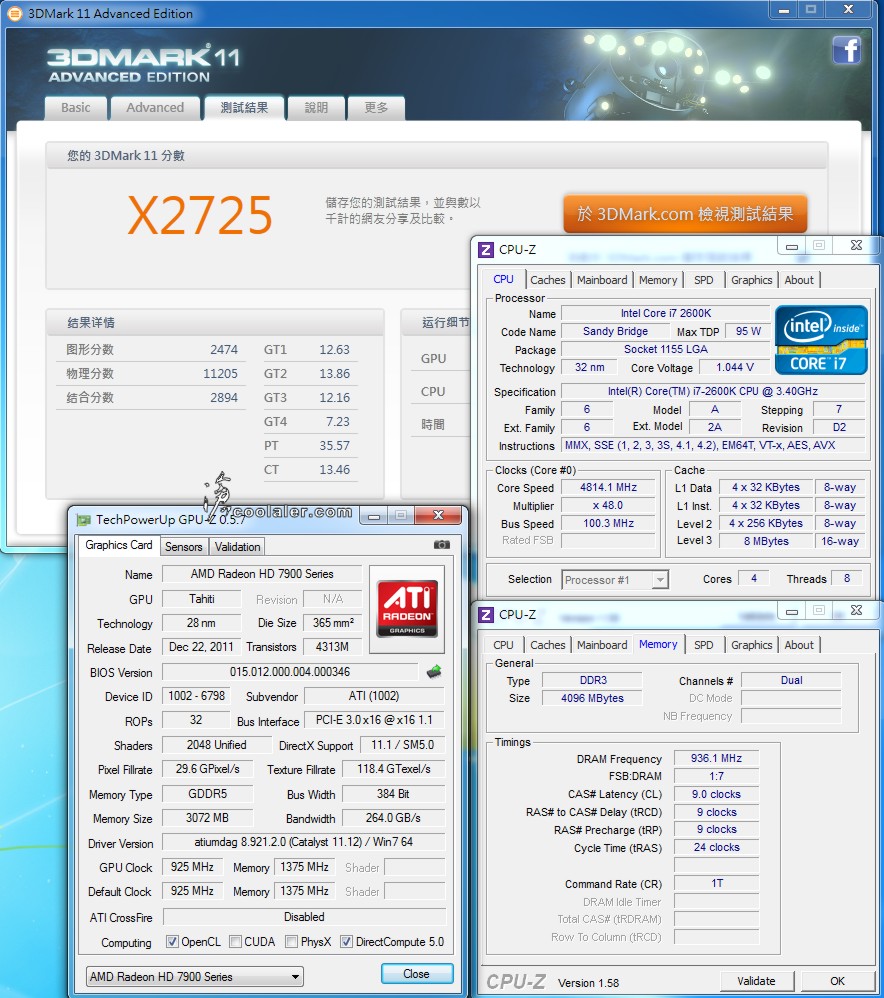Toggle the PhysX checkbox

tap(291, 941)
